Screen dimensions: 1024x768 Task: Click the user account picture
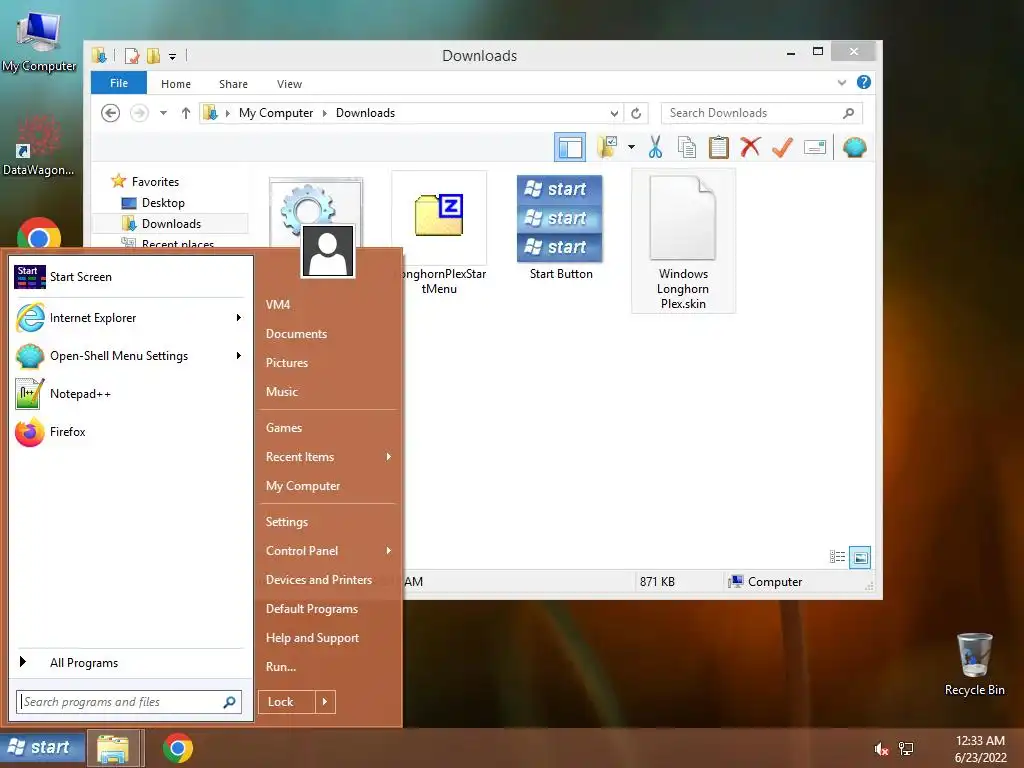[x=328, y=251]
